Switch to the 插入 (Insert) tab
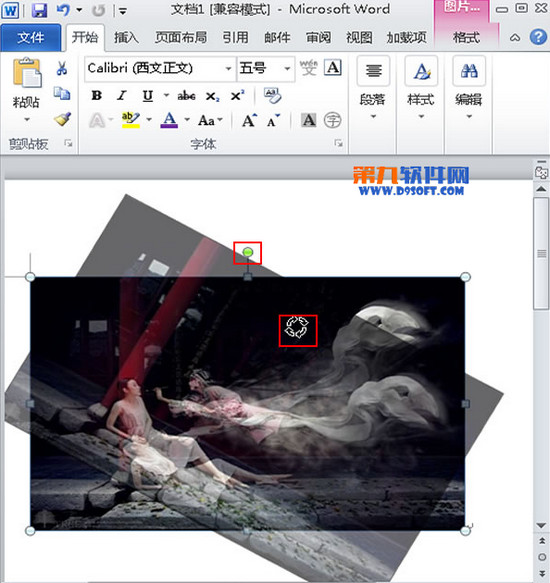This screenshot has height=583, width=550. [126, 38]
